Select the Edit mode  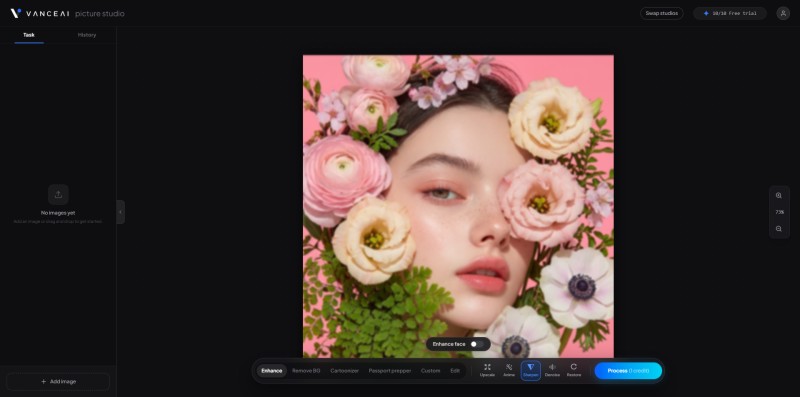455,370
